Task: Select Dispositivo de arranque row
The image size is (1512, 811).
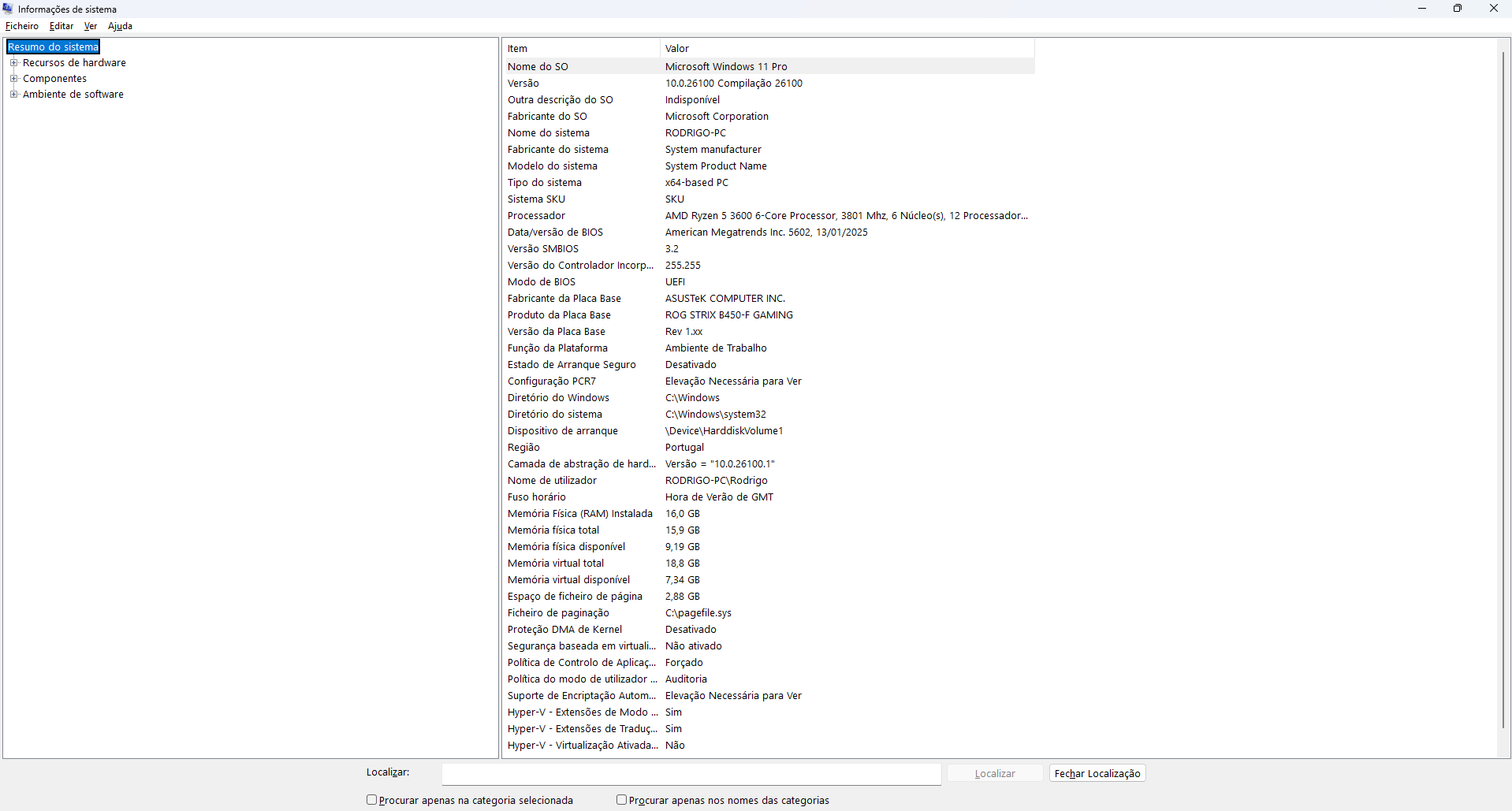Action: point(769,431)
